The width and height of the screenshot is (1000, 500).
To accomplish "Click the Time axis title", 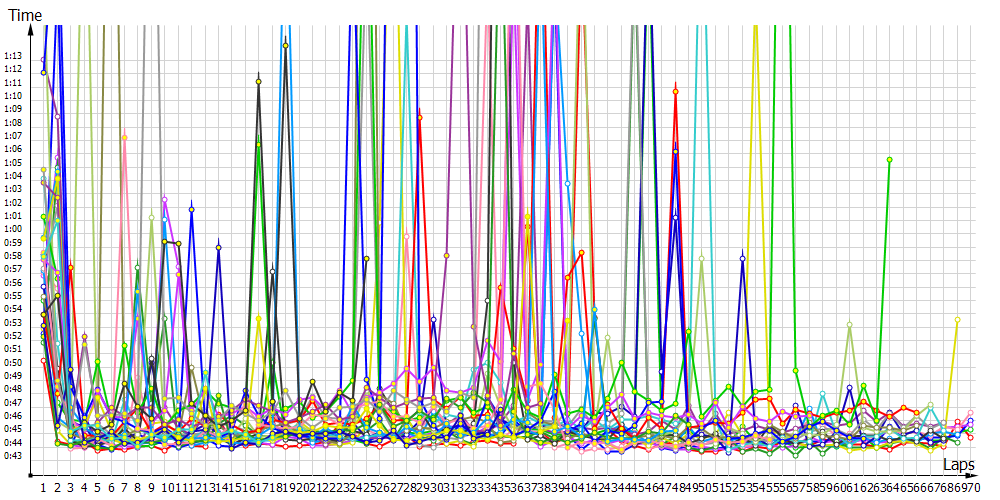I will (24, 15).
